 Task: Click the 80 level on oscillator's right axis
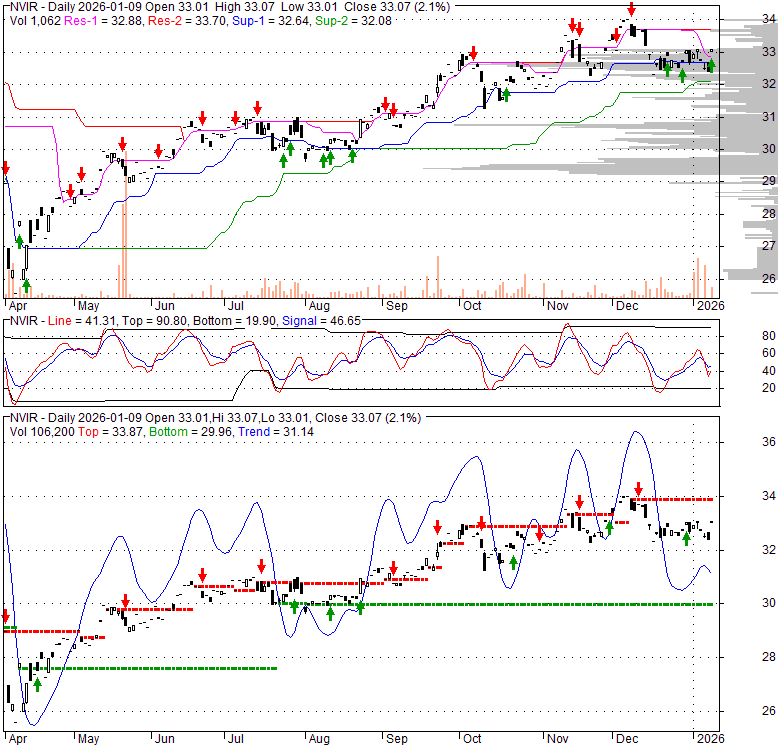tap(742, 336)
